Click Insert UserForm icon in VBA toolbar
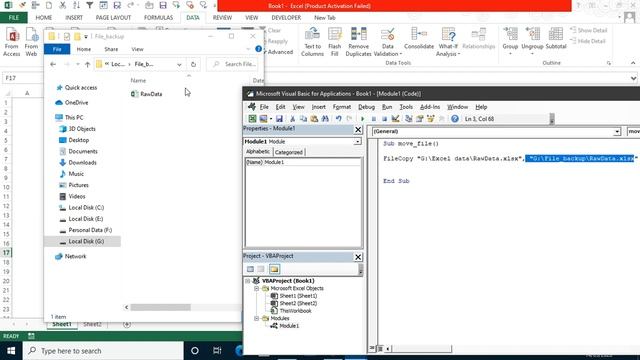This screenshot has width=640, height=360. coord(263,119)
